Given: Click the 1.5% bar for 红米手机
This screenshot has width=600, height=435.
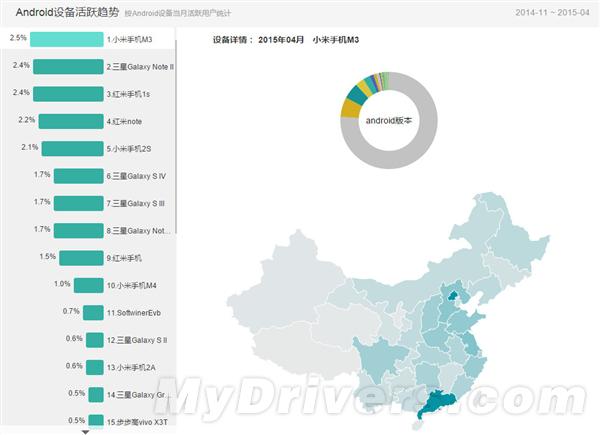Looking at the screenshot, I should click(81, 258).
